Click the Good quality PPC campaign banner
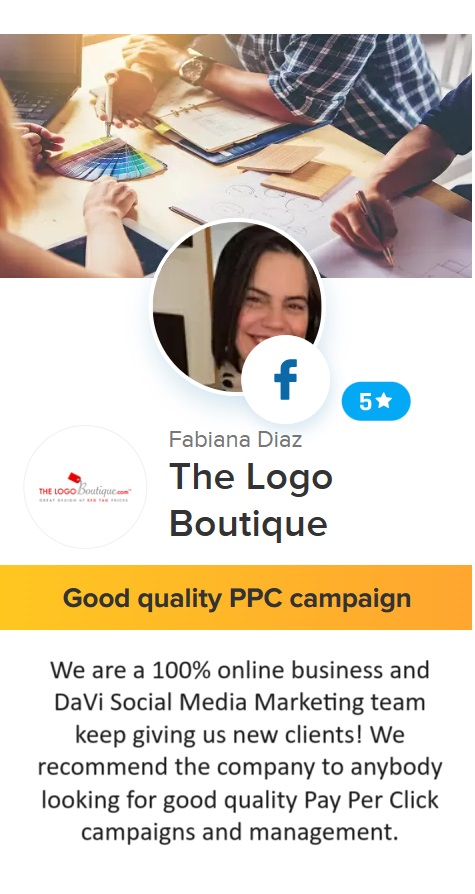The height and width of the screenshot is (894, 475). 236,598
